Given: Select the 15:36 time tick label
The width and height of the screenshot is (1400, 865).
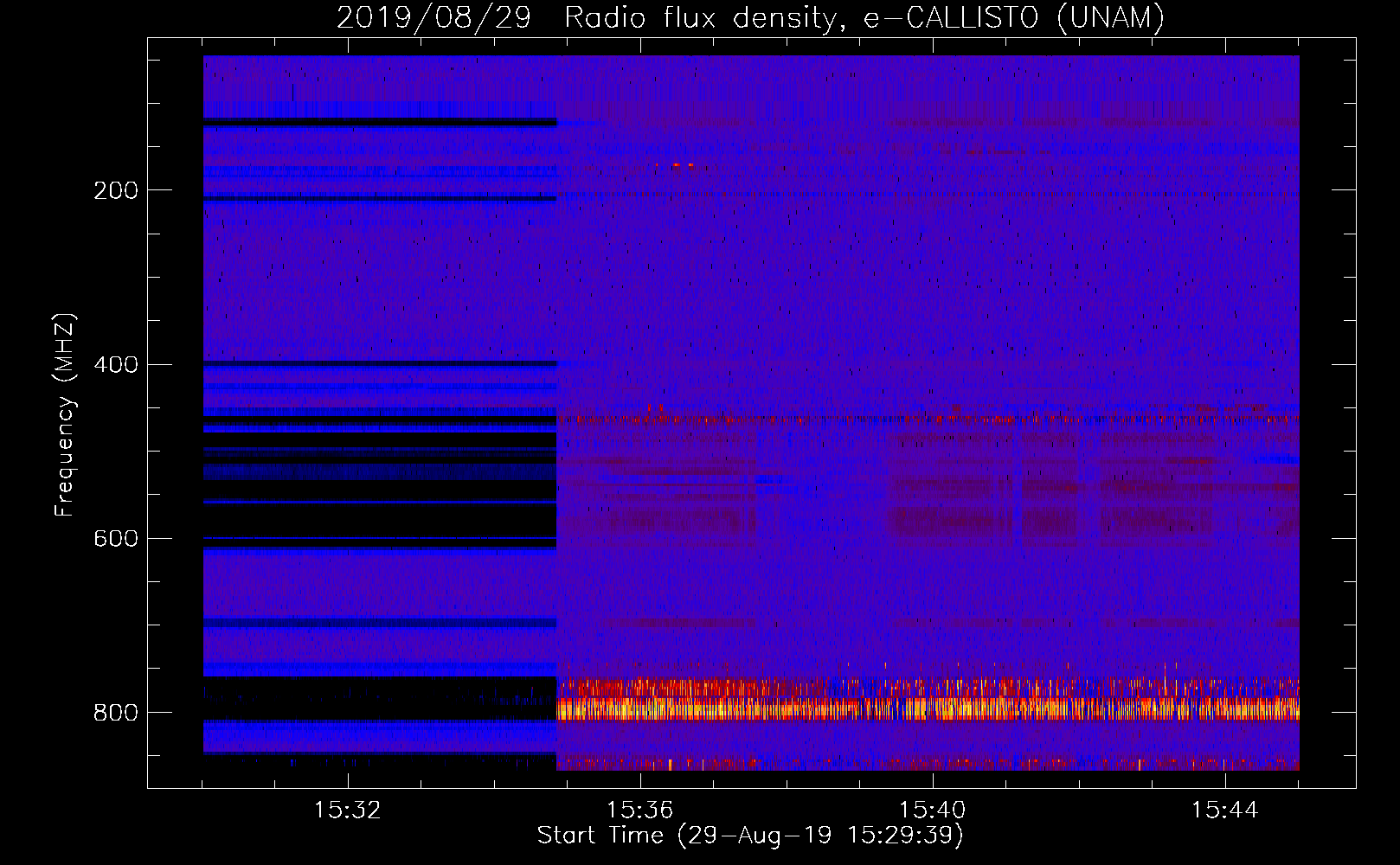Looking at the screenshot, I should [639, 811].
